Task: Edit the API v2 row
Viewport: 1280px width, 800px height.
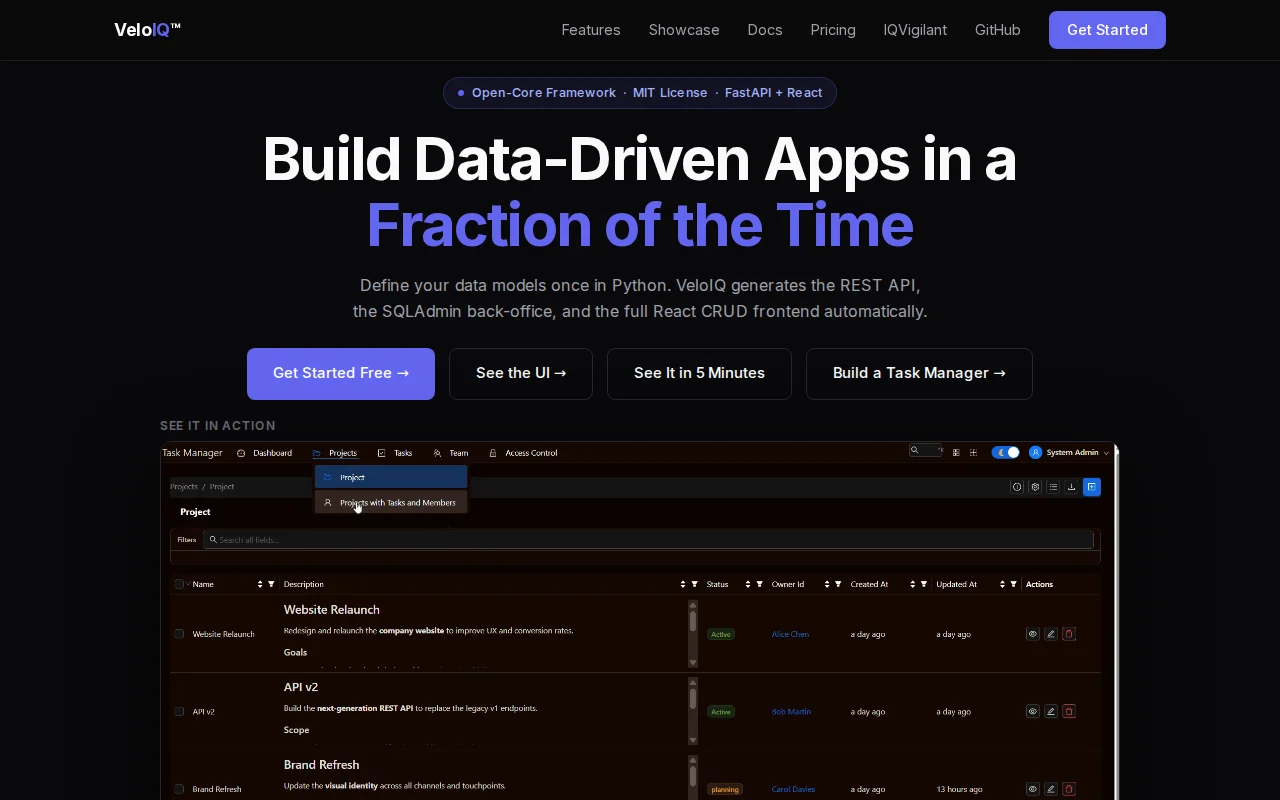Action: pyautogui.click(x=1051, y=712)
